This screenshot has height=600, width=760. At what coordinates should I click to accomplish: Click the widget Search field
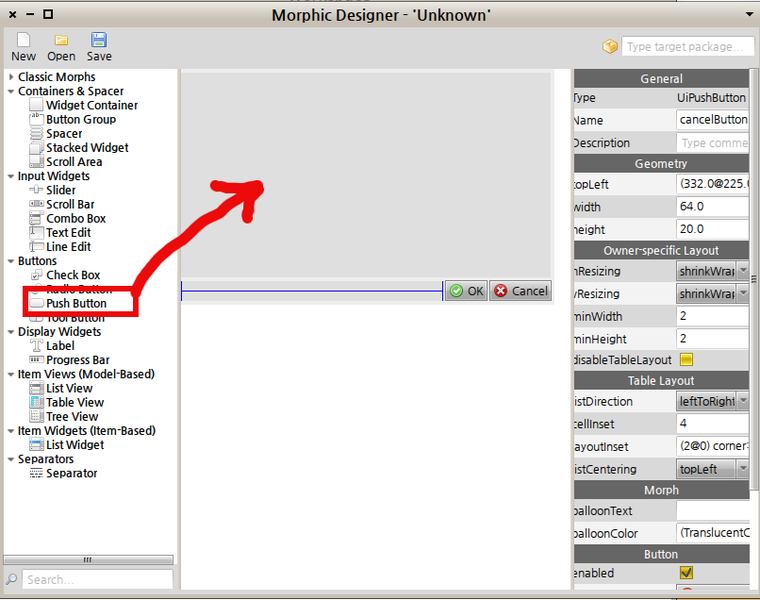(97, 579)
